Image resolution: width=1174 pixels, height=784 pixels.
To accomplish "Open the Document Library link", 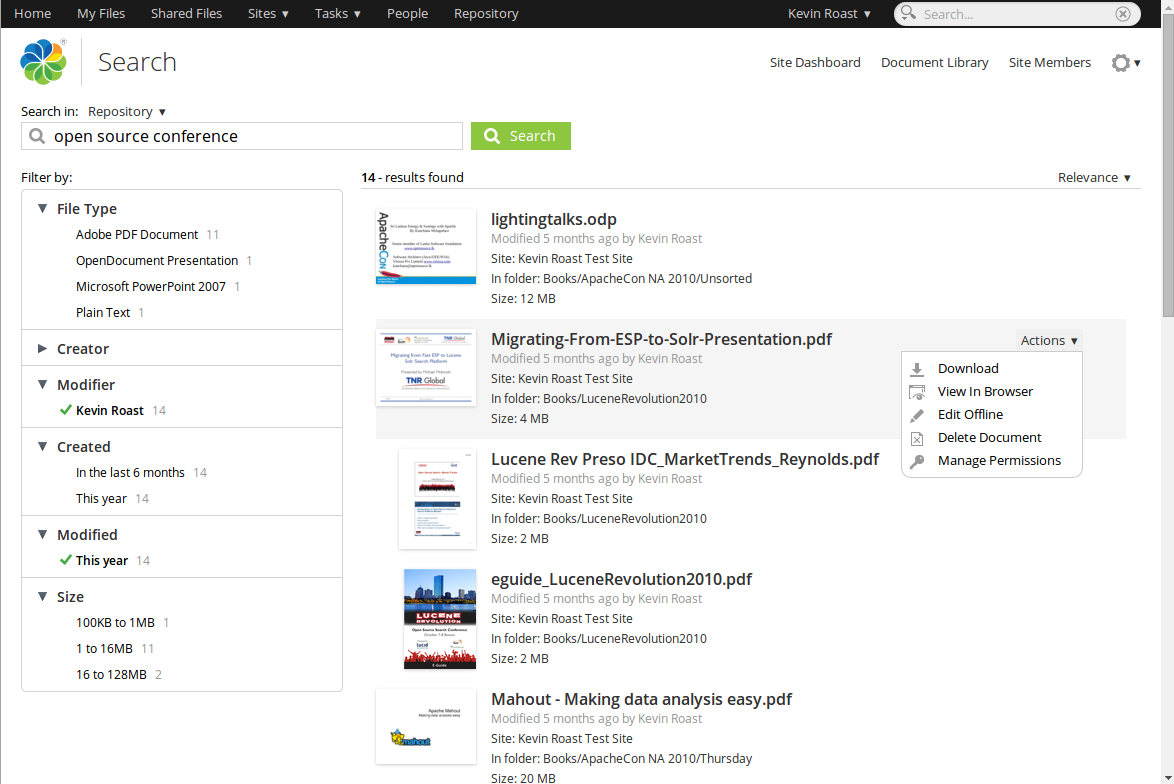I will coord(934,63).
